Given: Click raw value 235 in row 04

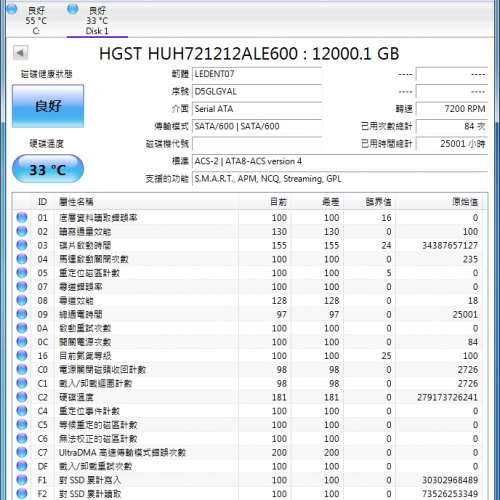Looking at the screenshot, I should [470, 259].
